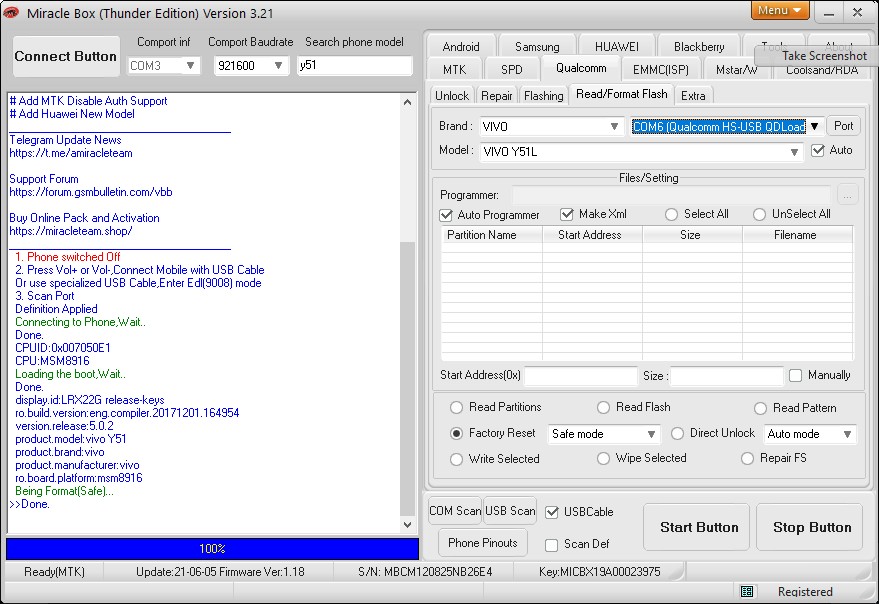The image size is (879, 604).
Task: Toggle the Auto checkbox next to Model
Action: [x=818, y=150]
